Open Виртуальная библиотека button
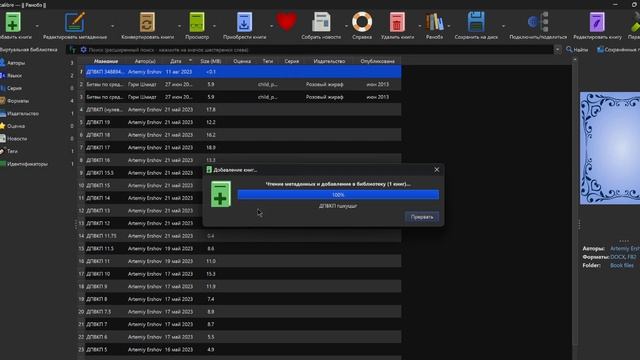Screen dimensions: 640x360 pyautogui.click(x=29, y=50)
